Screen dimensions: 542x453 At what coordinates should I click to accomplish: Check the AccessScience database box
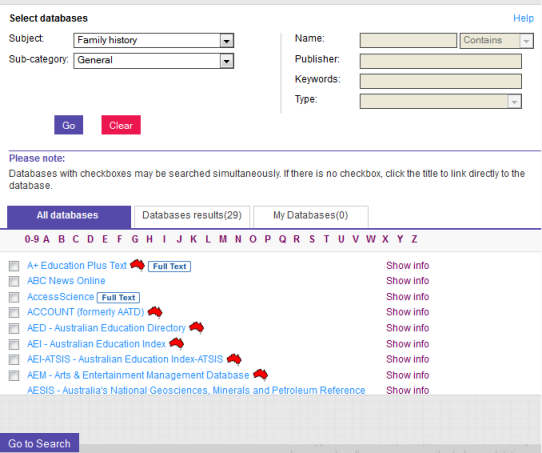(x=14, y=297)
